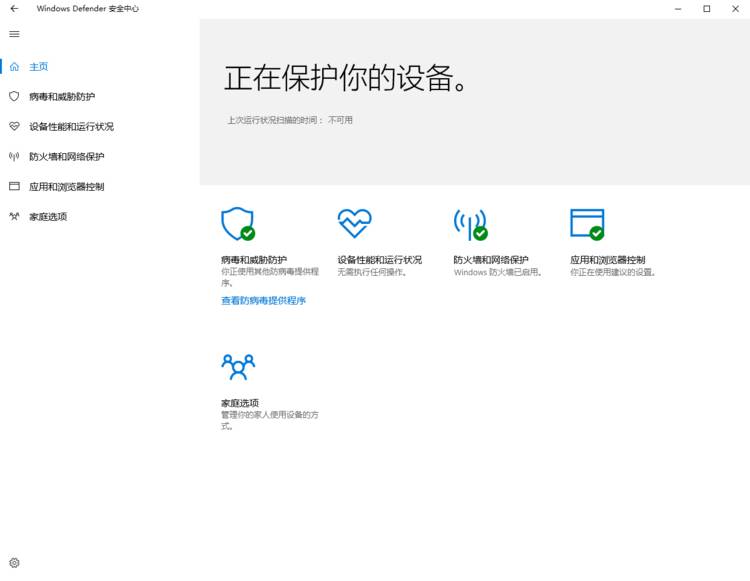Click the shield icon in sidebar
The image size is (750, 581).
pos(14,97)
